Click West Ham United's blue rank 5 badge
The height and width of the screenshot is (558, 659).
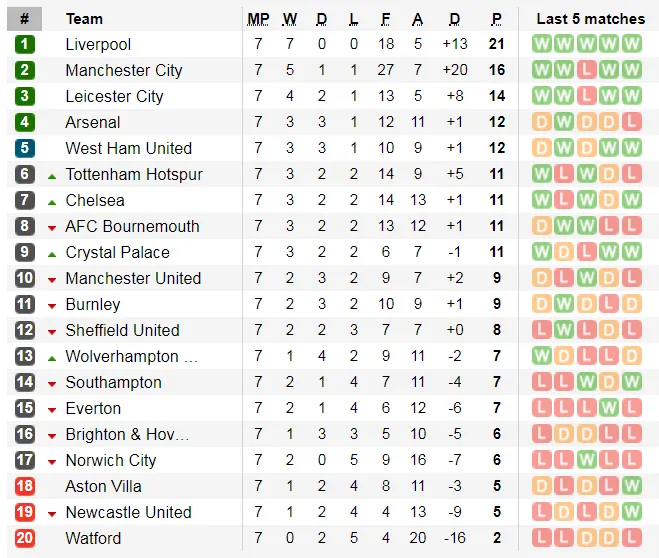25,148
